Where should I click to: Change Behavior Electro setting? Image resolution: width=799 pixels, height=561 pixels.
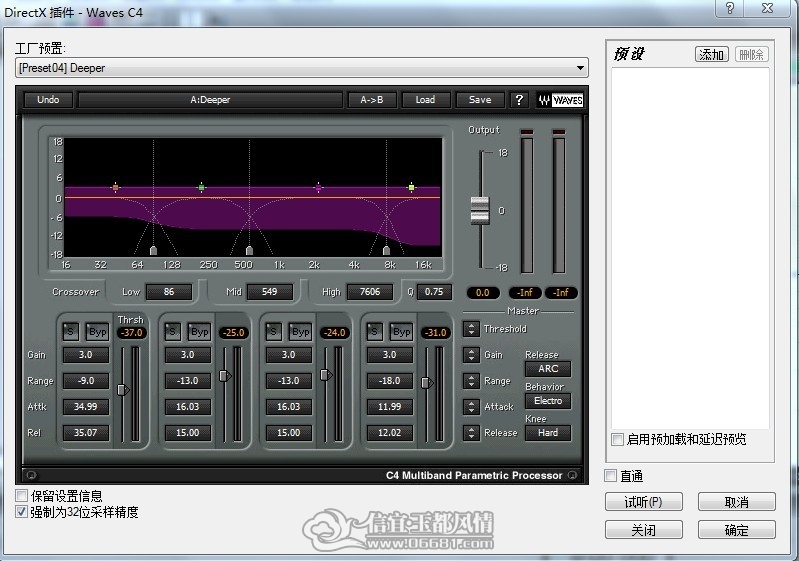pyautogui.click(x=548, y=400)
